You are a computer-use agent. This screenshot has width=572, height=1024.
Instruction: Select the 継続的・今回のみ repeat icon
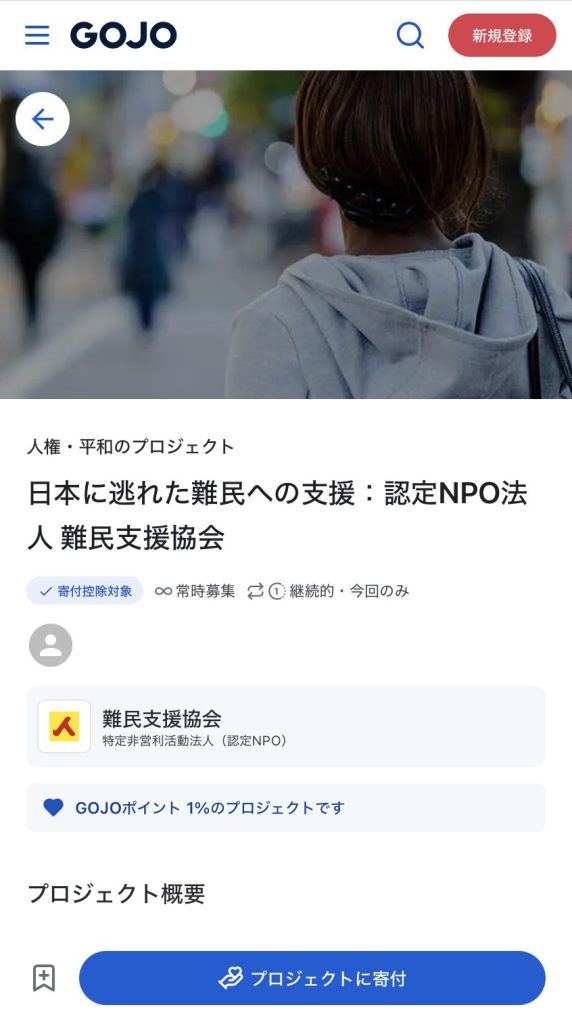255,592
